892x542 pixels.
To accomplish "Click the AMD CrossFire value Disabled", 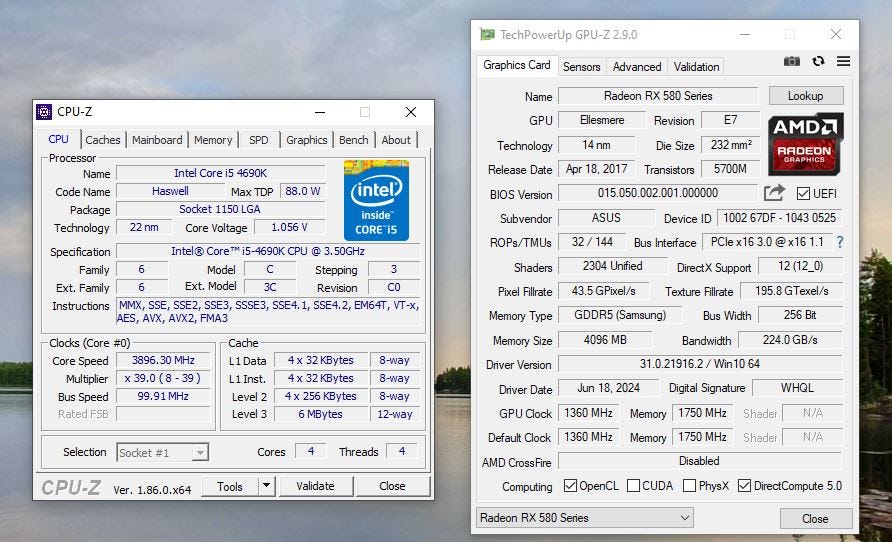I will (700, 461).
